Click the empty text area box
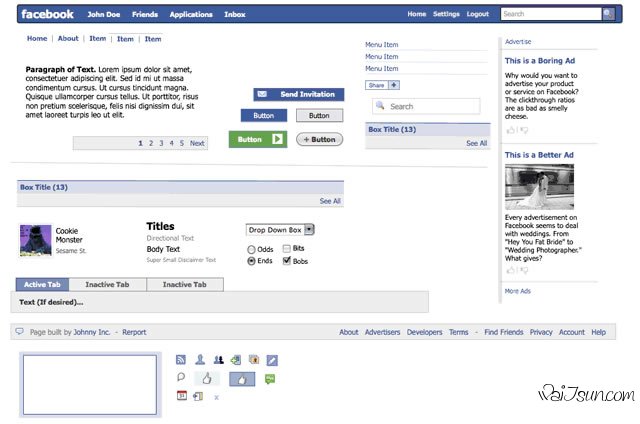 90,384
